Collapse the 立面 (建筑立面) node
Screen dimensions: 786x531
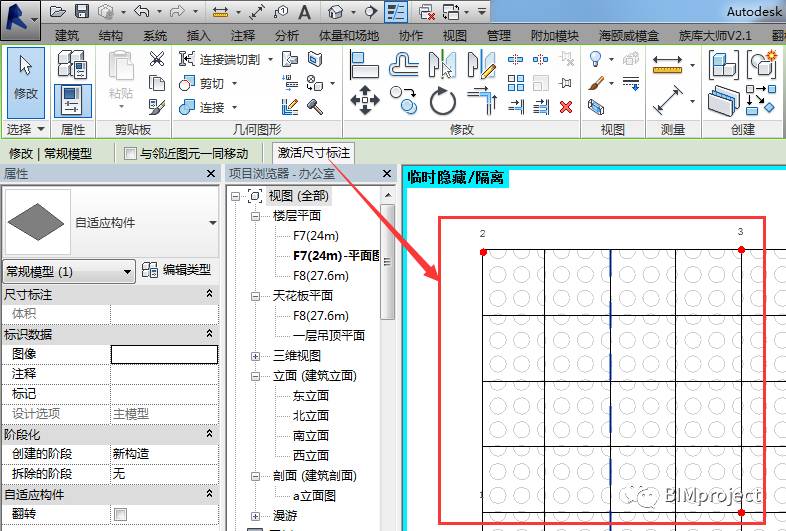pyautogui.click(x=256, y=376)
